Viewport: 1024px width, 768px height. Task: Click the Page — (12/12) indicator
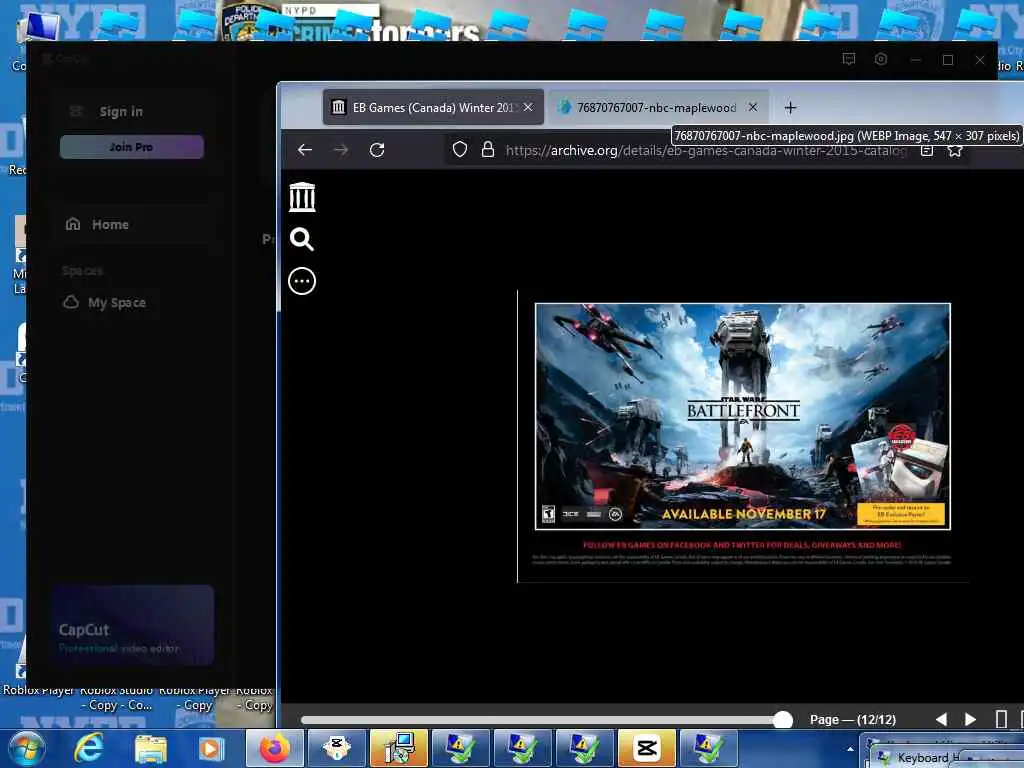tap(853, 720)
